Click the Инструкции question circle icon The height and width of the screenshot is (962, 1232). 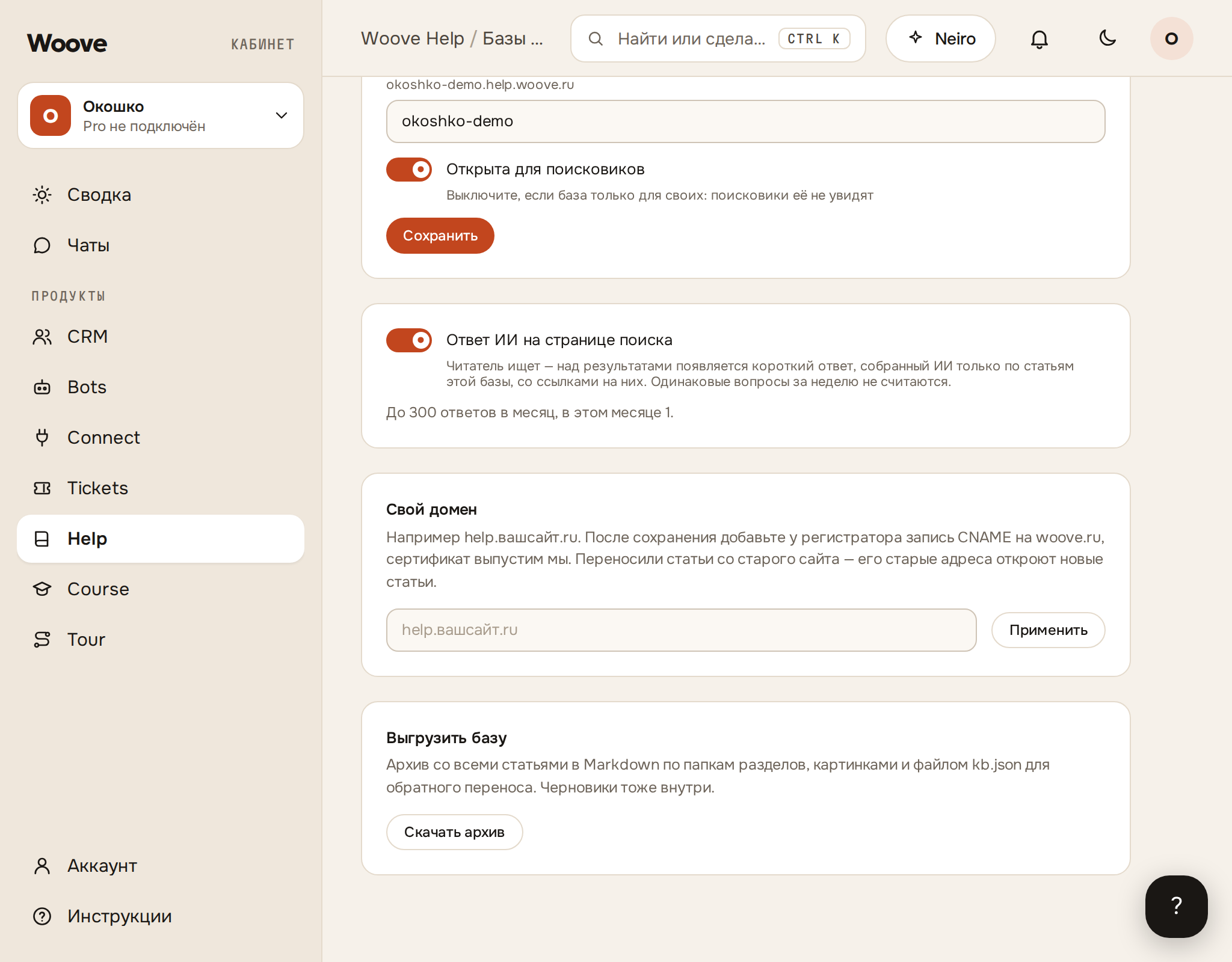click(x=42, y=916)
